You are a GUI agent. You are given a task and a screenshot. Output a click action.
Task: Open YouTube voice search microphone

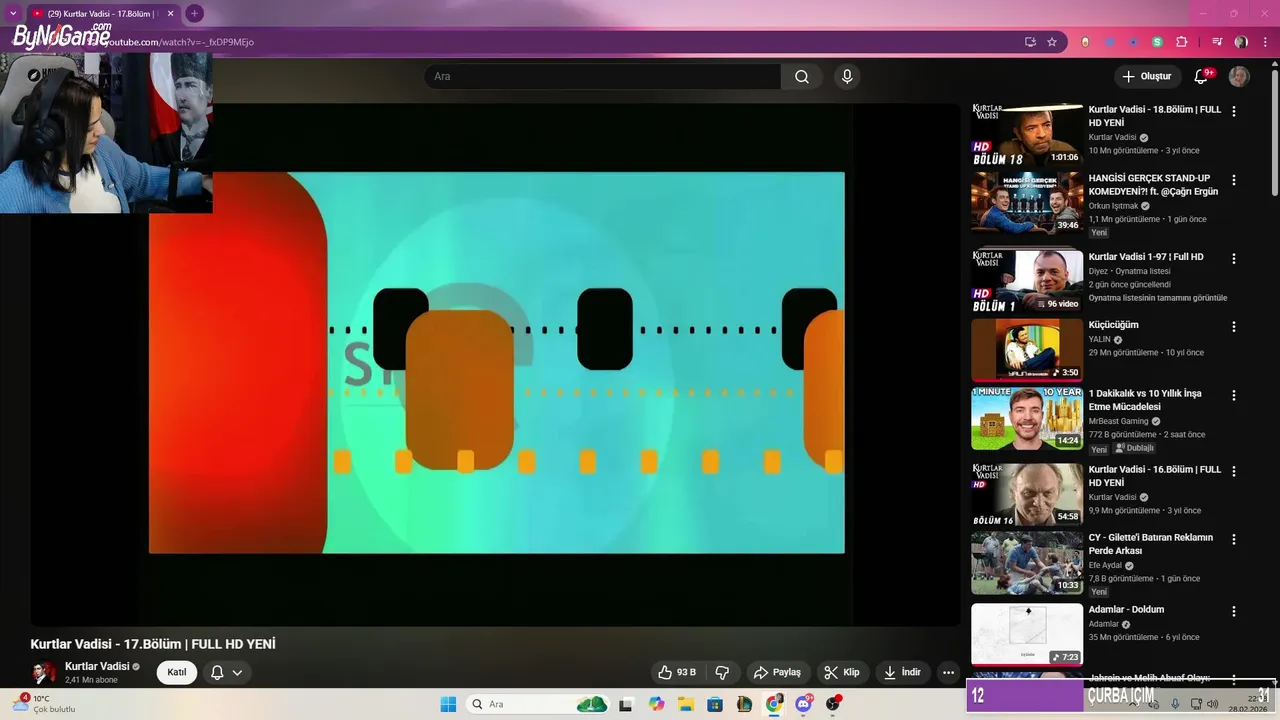tap(847, 77)
